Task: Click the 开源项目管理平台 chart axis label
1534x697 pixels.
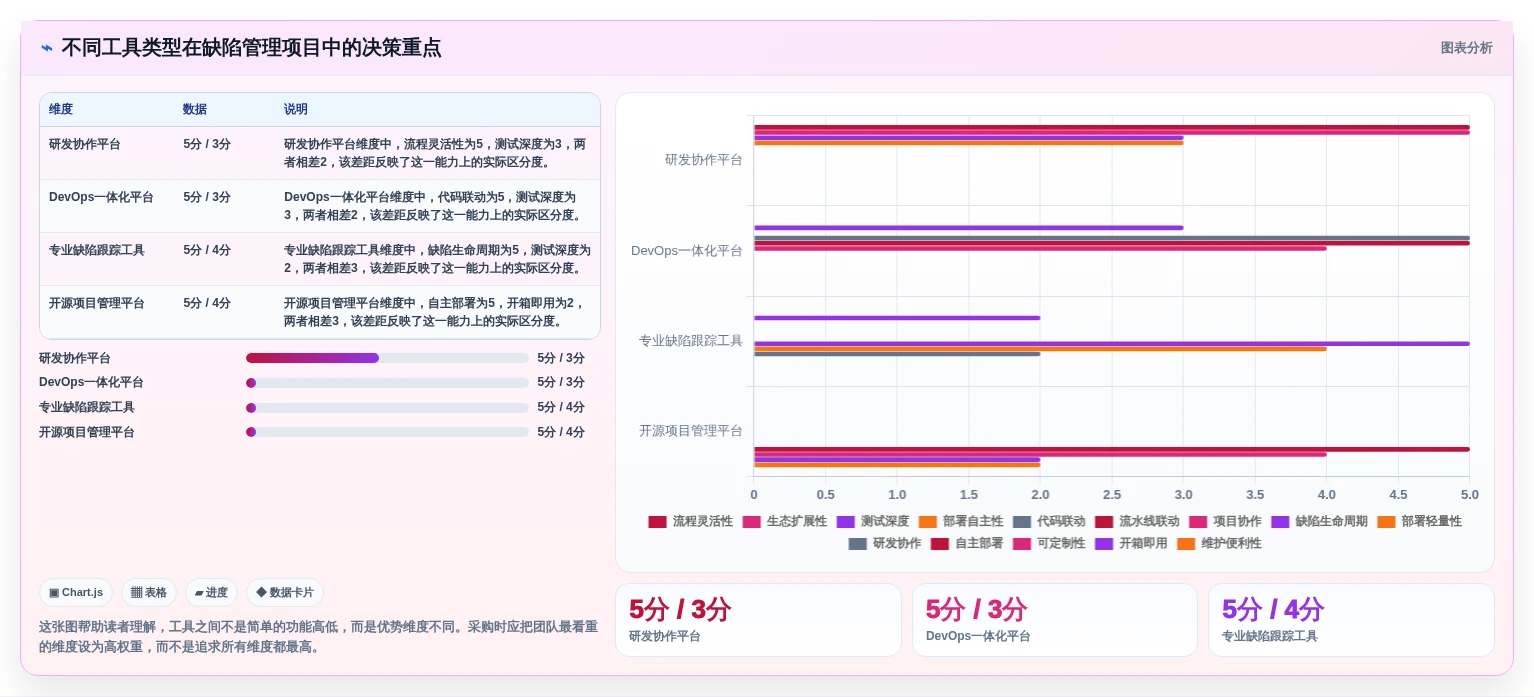Action: point(691,431)
